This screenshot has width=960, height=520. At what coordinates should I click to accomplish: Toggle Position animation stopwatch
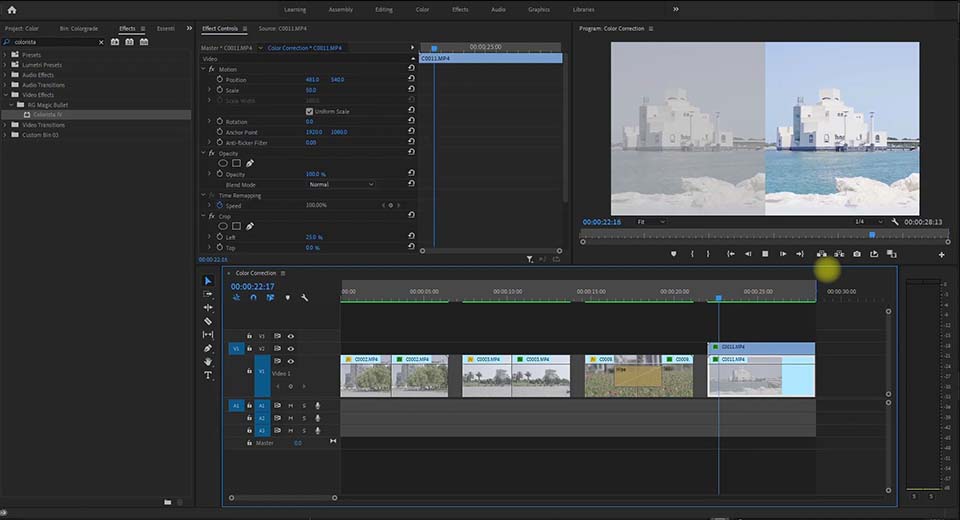220,80
